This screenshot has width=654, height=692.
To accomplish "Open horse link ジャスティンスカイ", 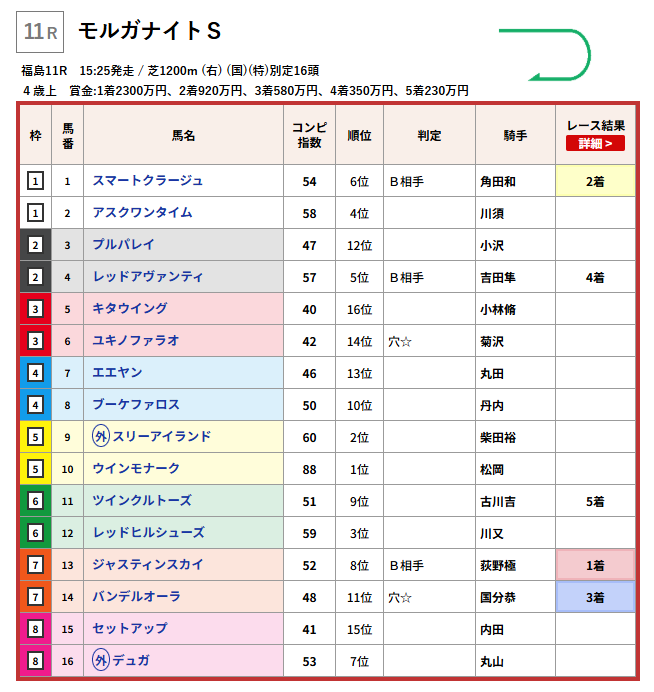I will (147, 564).
